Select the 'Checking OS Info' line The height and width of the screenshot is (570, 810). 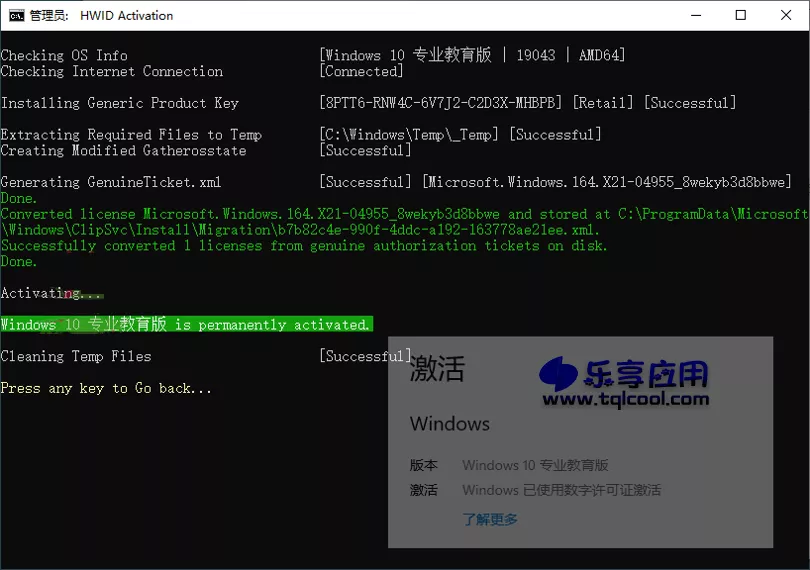[x=64, y=55]
